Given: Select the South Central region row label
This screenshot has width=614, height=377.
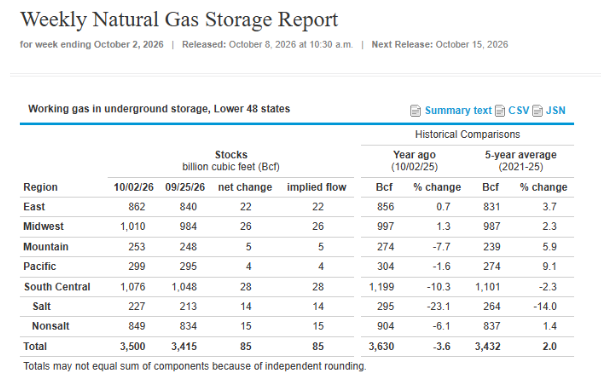Looking at the screenshot, I should pyautogui.click(x=57, y=287).
